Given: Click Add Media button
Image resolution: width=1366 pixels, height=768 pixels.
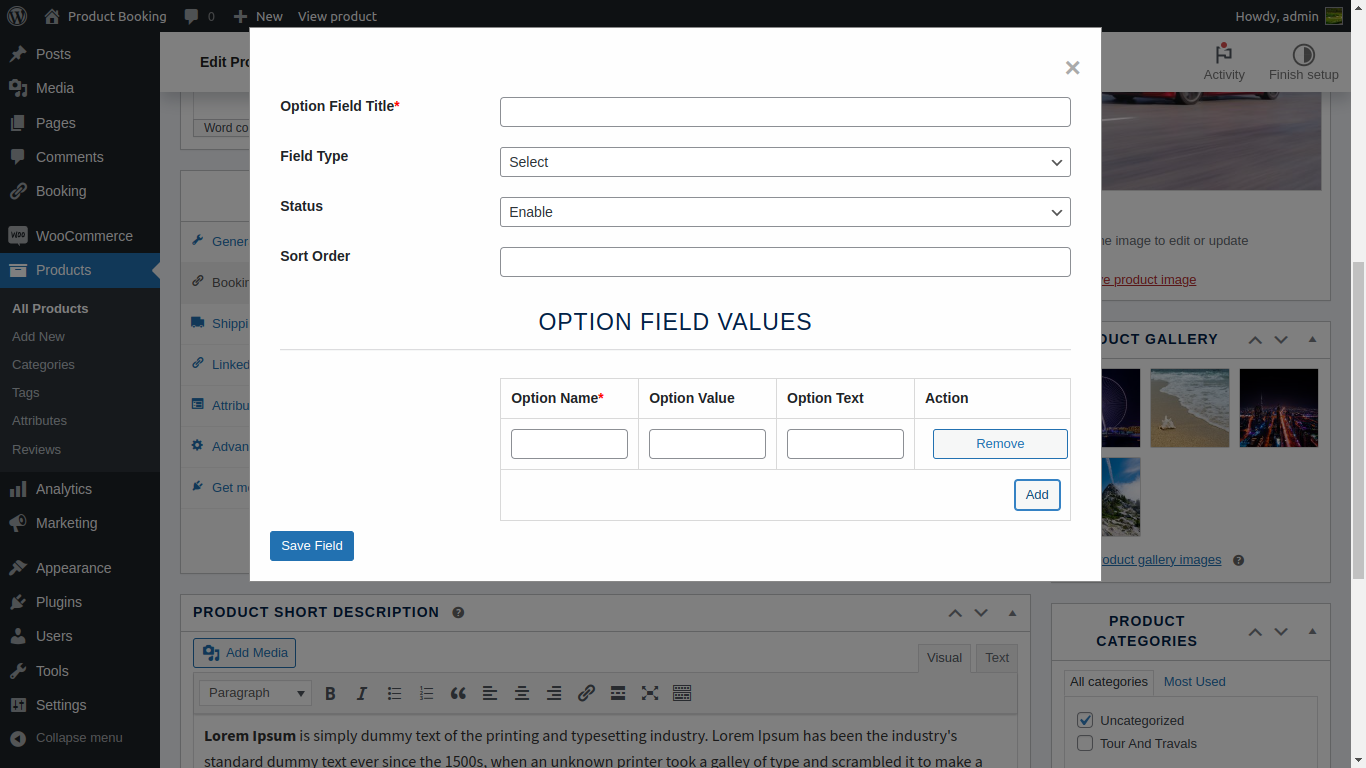Looking at the screenshot, I should click(244, 653).
